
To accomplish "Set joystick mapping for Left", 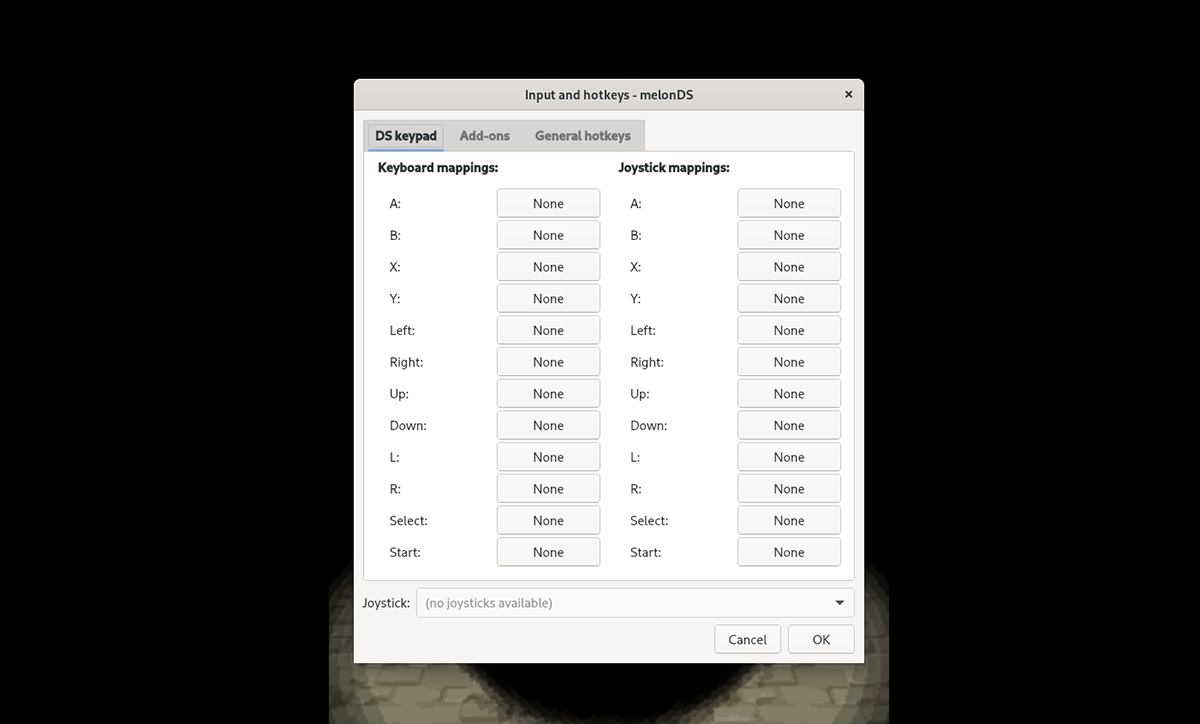I will point(789,330).
